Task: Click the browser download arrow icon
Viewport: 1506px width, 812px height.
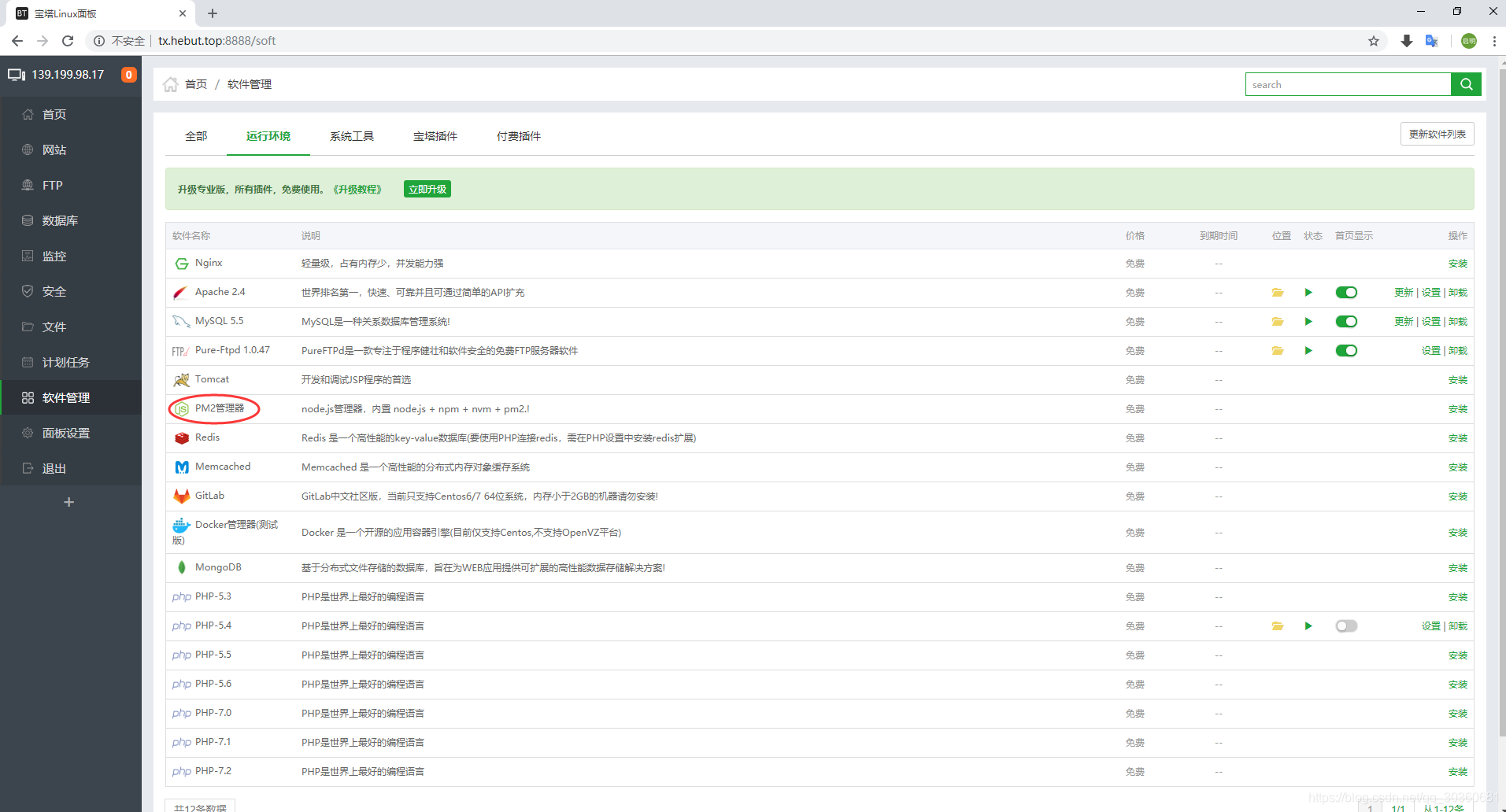Action: [x=1407, y=41]
